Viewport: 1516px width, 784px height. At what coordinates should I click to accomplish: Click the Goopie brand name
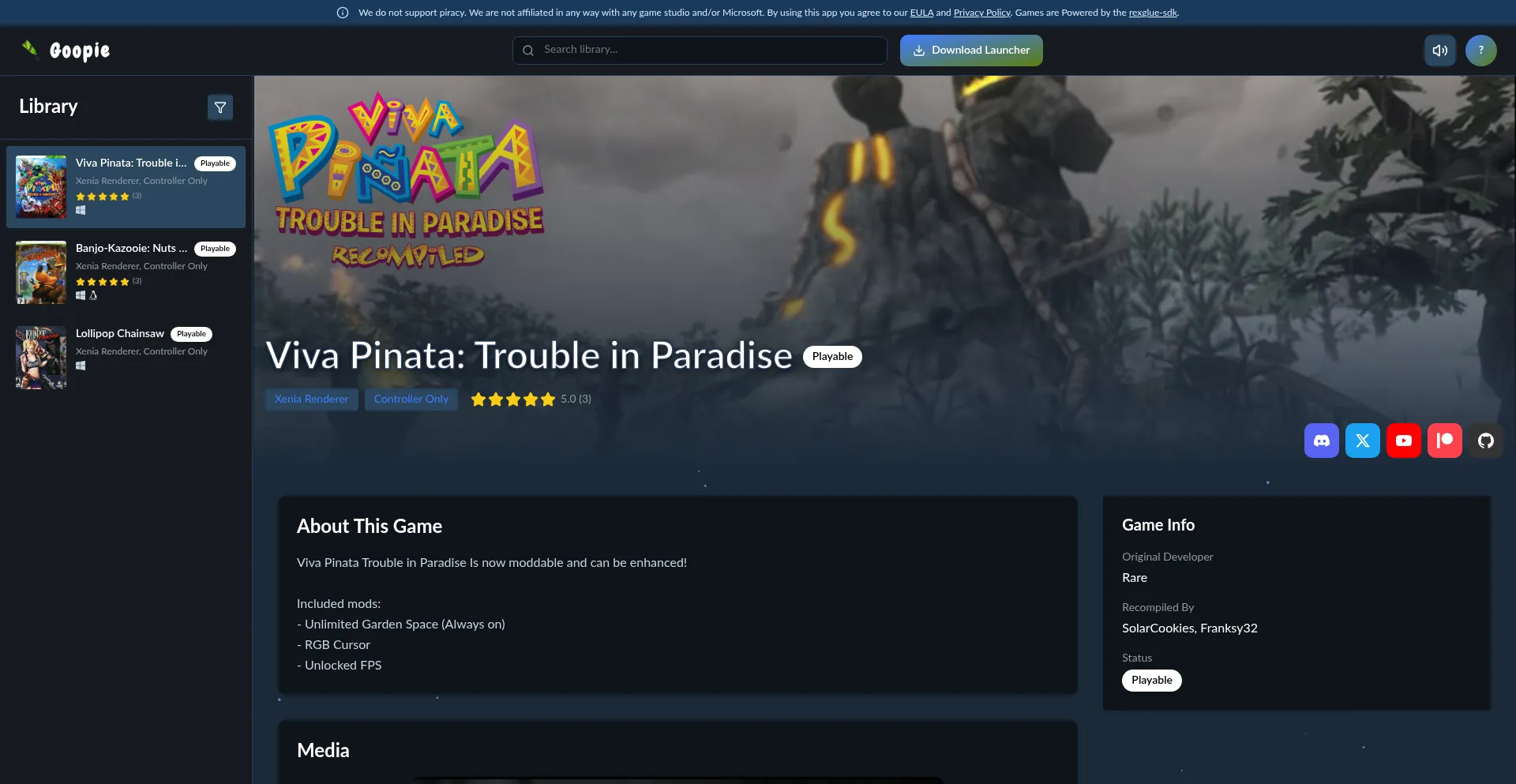coord(80,51)
